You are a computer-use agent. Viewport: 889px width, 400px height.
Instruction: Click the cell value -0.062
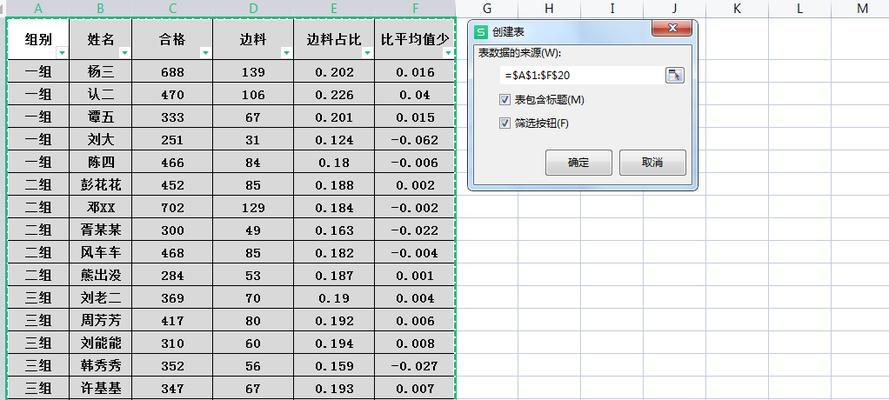(415, 139)
